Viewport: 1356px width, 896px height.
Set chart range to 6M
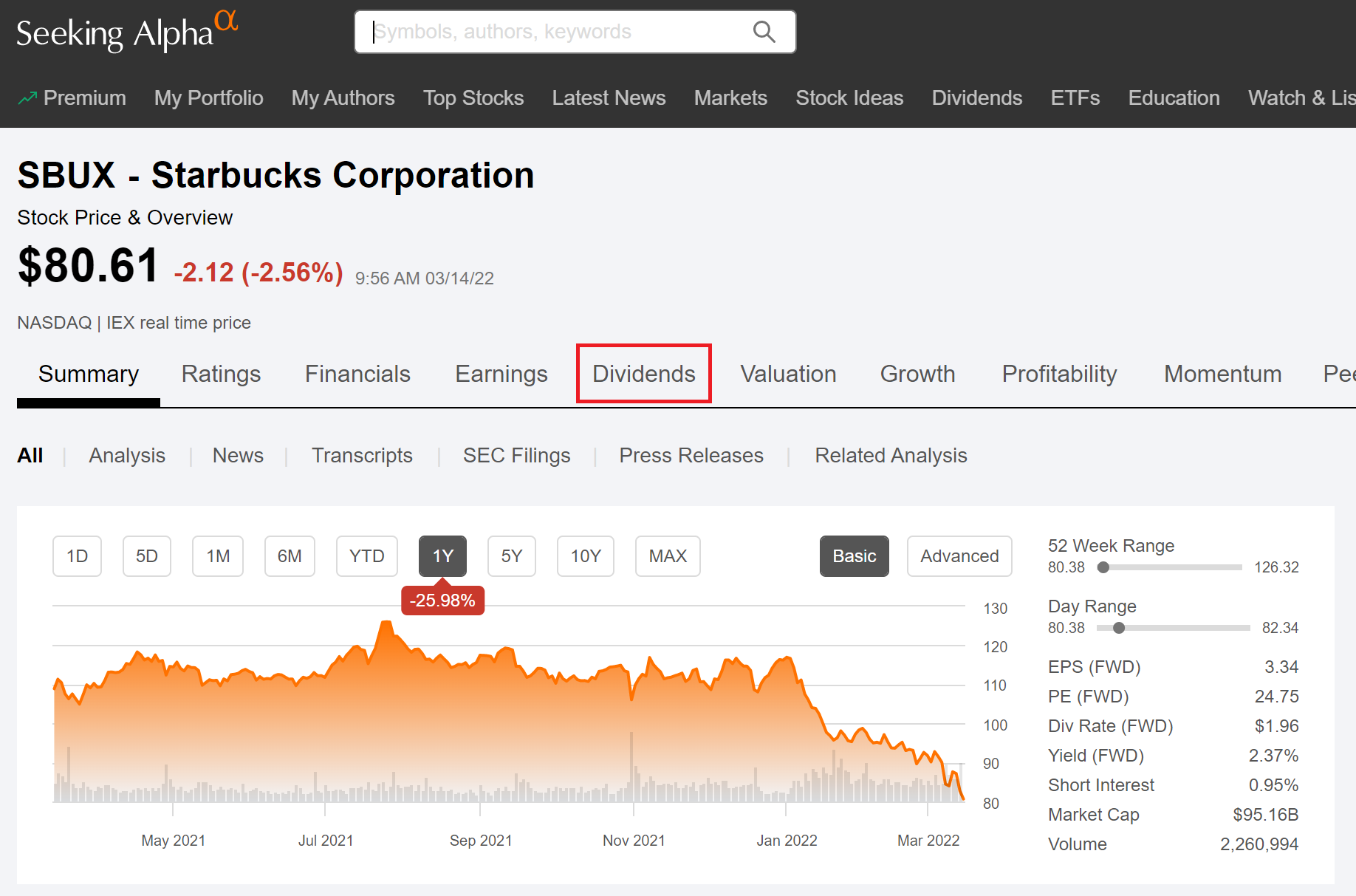click(290, 556)
